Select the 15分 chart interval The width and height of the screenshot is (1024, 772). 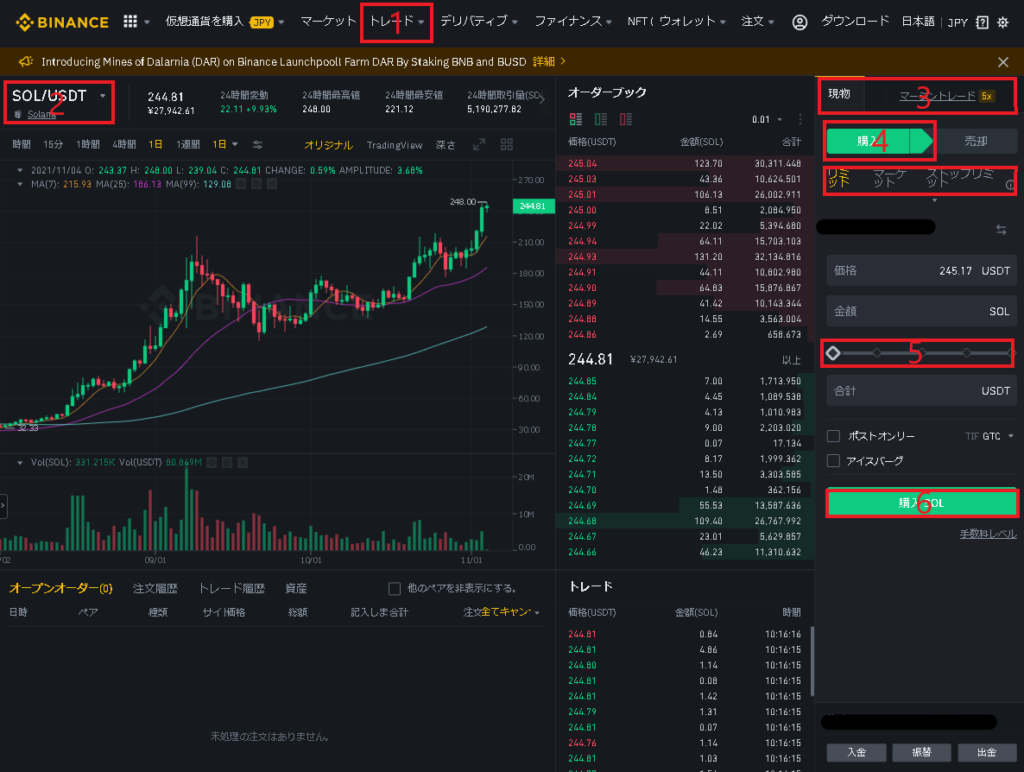click(53, 144)
